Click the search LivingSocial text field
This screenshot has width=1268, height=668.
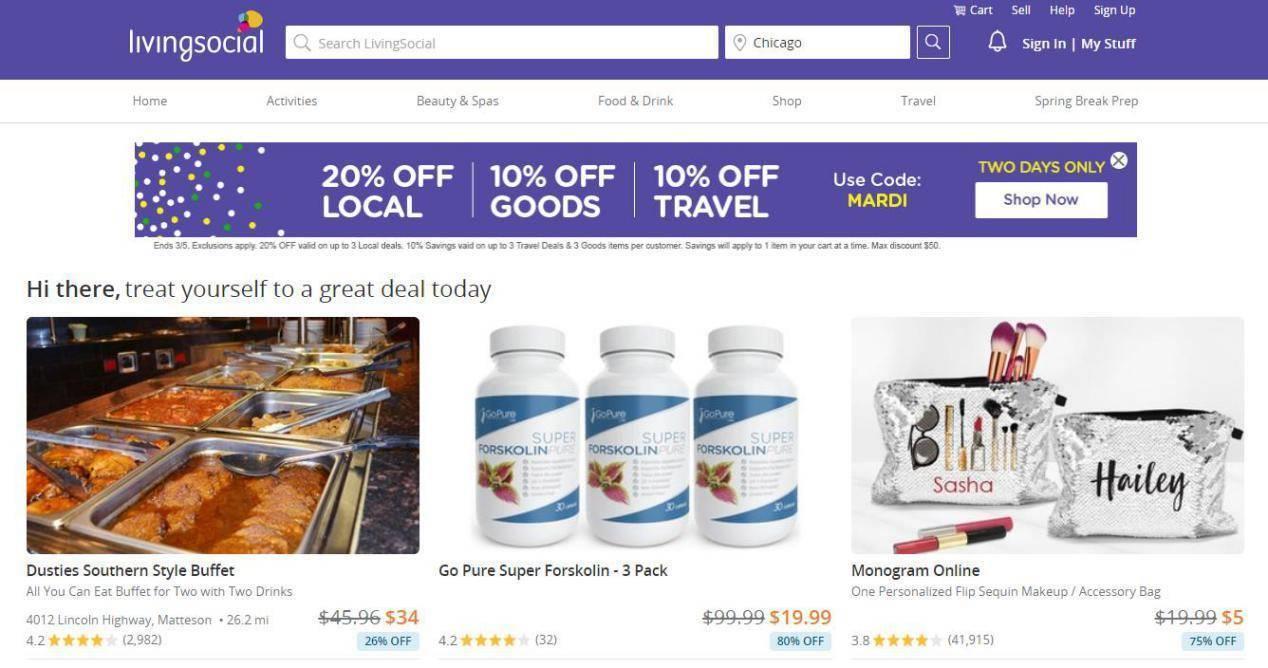pyautogui.click(x=502, y=43)
